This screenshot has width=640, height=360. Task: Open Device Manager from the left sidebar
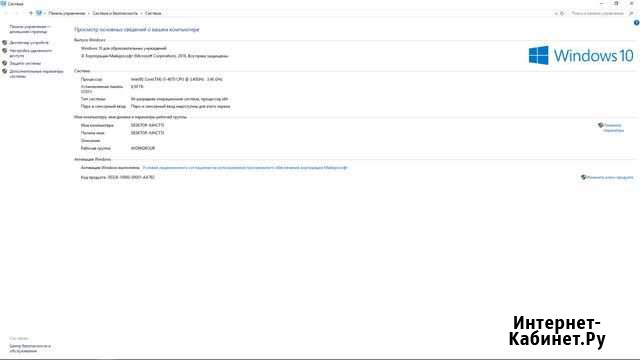(x=29, y=42)
